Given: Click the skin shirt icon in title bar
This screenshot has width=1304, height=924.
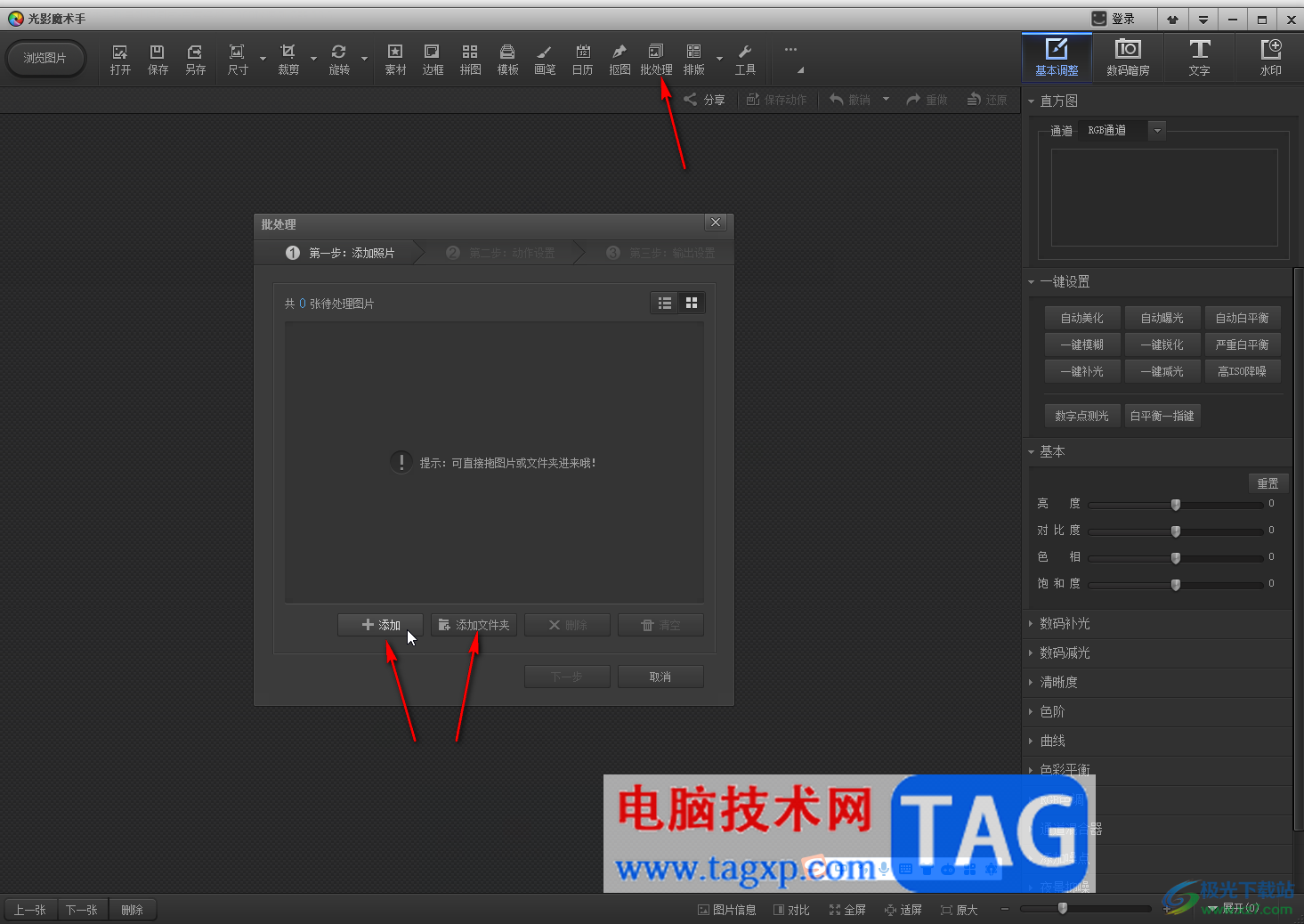Looking at the screenshot, I should point(1172,19).
